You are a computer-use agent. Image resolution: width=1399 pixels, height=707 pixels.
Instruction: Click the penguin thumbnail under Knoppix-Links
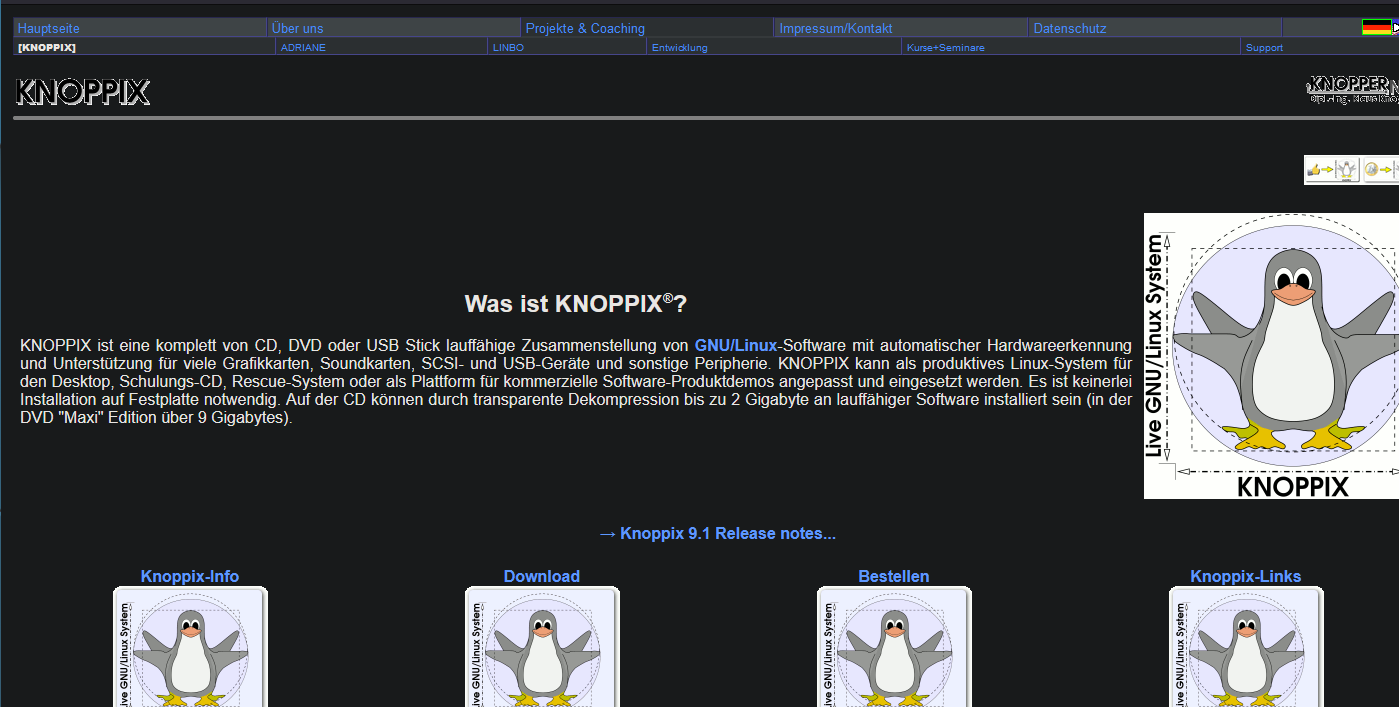click(x=1246, y=647)
